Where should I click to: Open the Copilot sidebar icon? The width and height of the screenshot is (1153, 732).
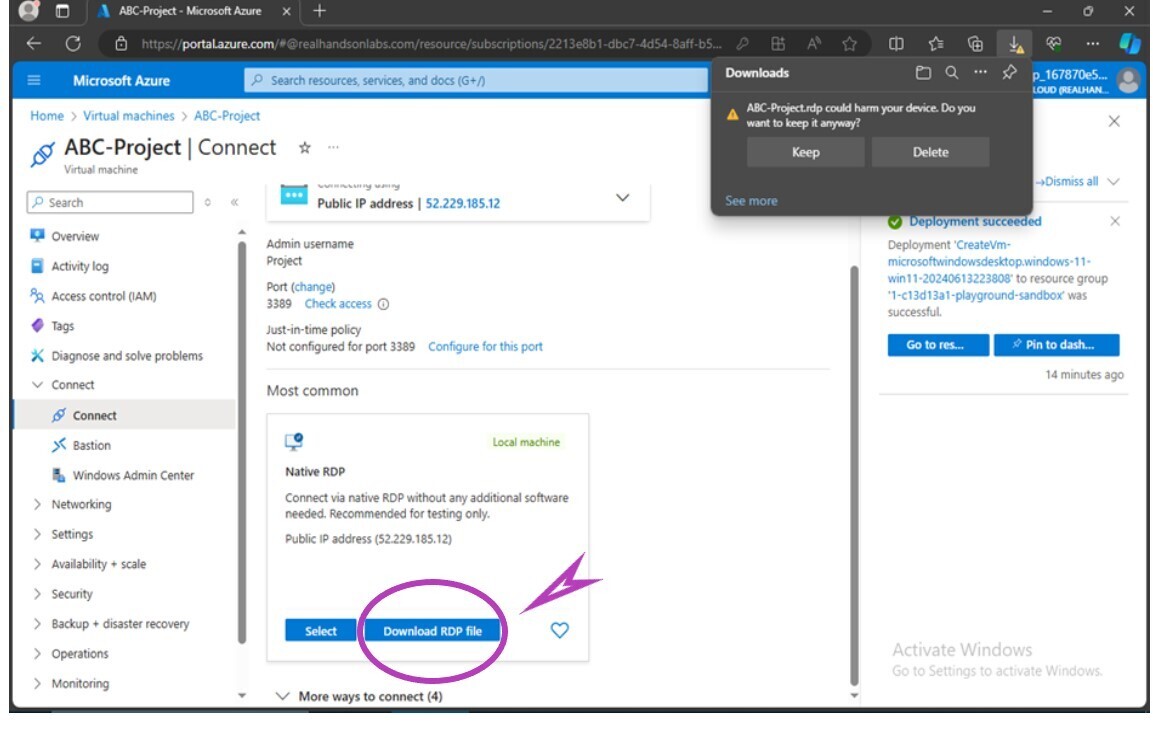tap(1129, 43)
